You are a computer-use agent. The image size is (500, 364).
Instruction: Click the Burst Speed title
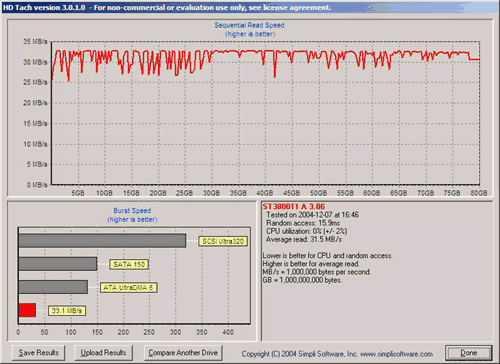132,211
